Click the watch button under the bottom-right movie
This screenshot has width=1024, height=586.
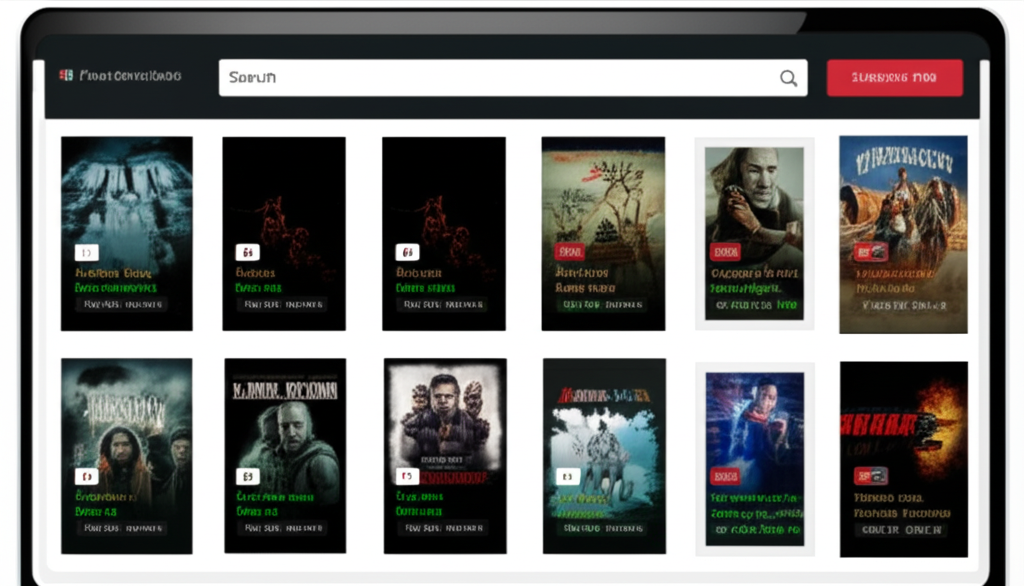tap(903, 528)
